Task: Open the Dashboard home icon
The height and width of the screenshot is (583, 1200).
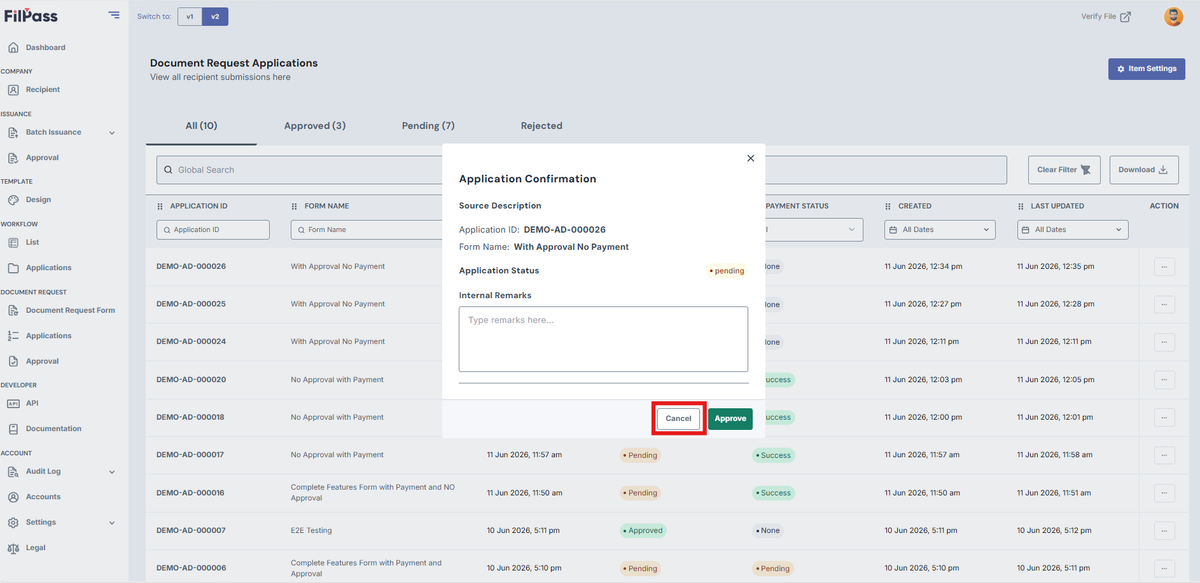Action: click(13, 48)
